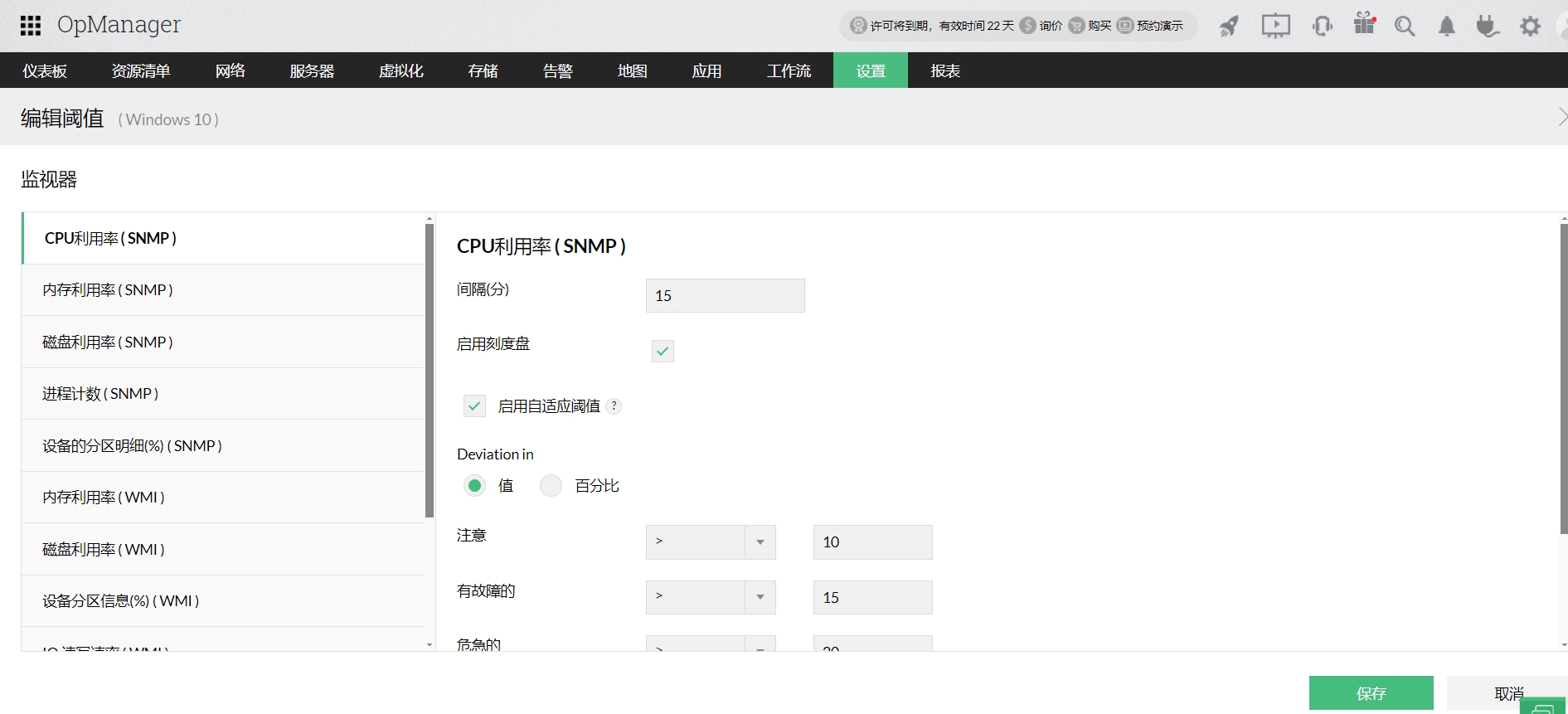Select 百分比 deviation radio button
The width and height of the screenshot is (1568, 714).
point(551,485)
